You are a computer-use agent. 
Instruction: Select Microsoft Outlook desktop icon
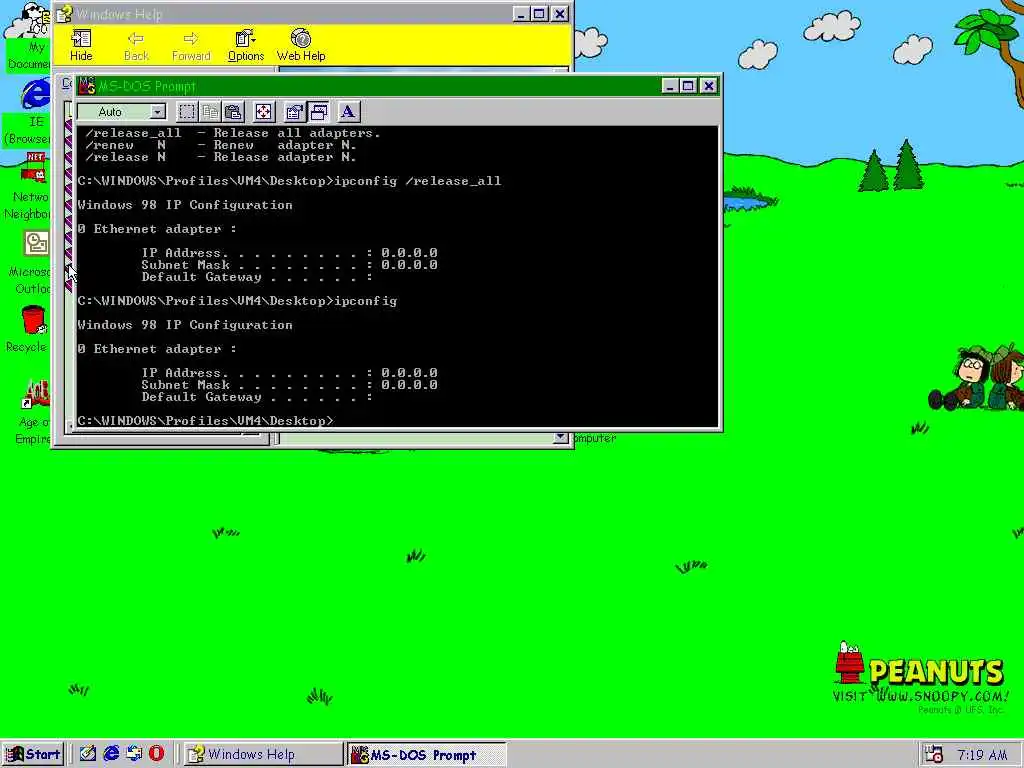pos(29,262)
